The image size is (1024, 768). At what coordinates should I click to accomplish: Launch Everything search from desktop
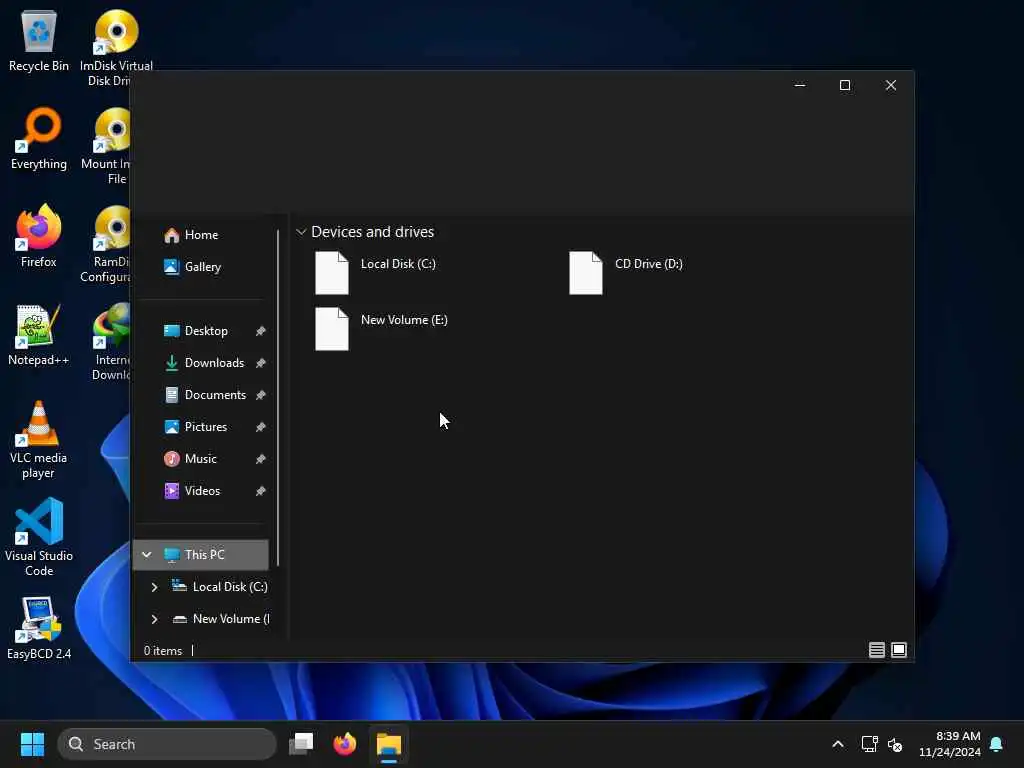tap(39, 139)
